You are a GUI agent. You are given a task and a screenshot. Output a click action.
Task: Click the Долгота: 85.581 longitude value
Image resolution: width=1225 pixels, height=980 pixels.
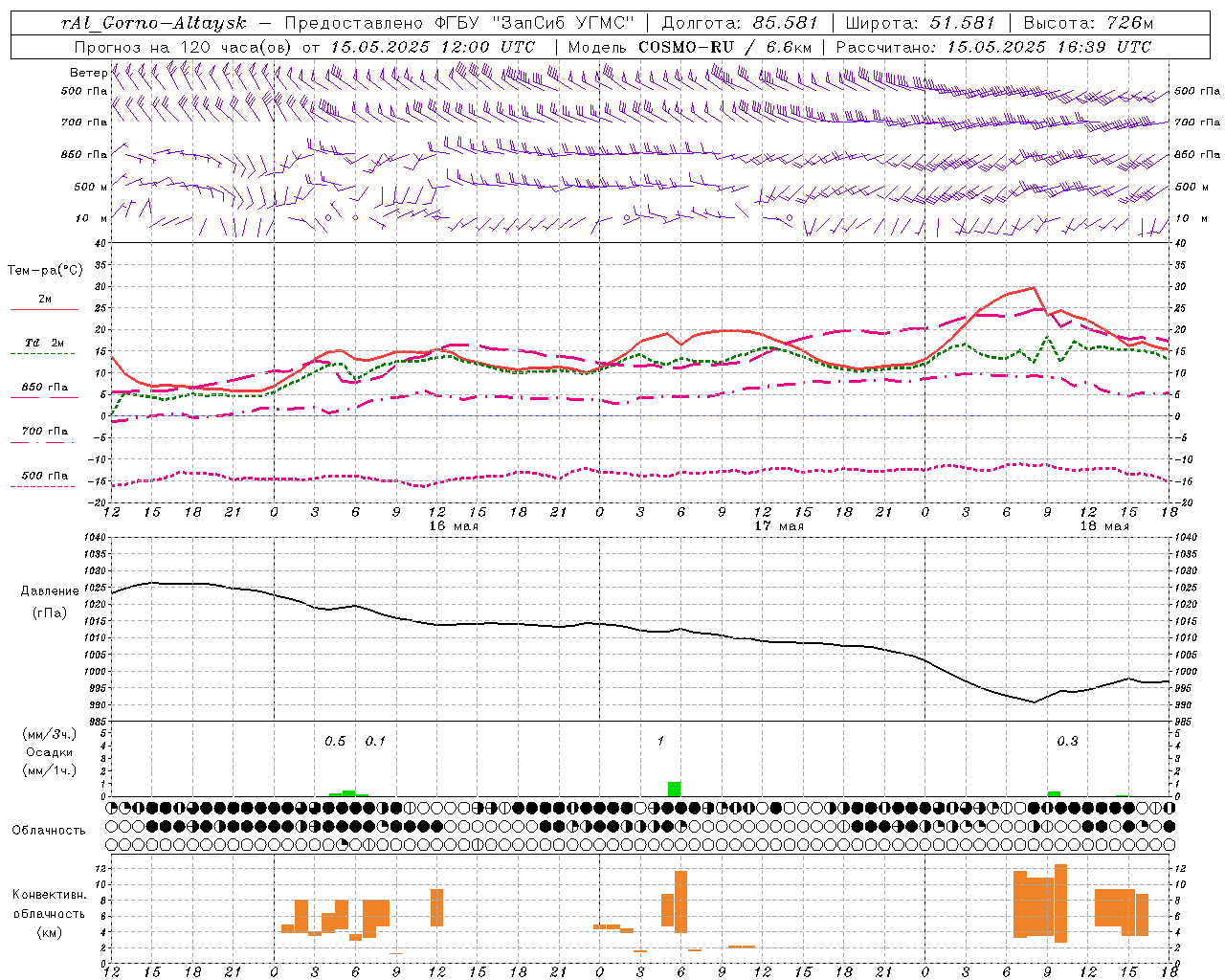[741, 23]
